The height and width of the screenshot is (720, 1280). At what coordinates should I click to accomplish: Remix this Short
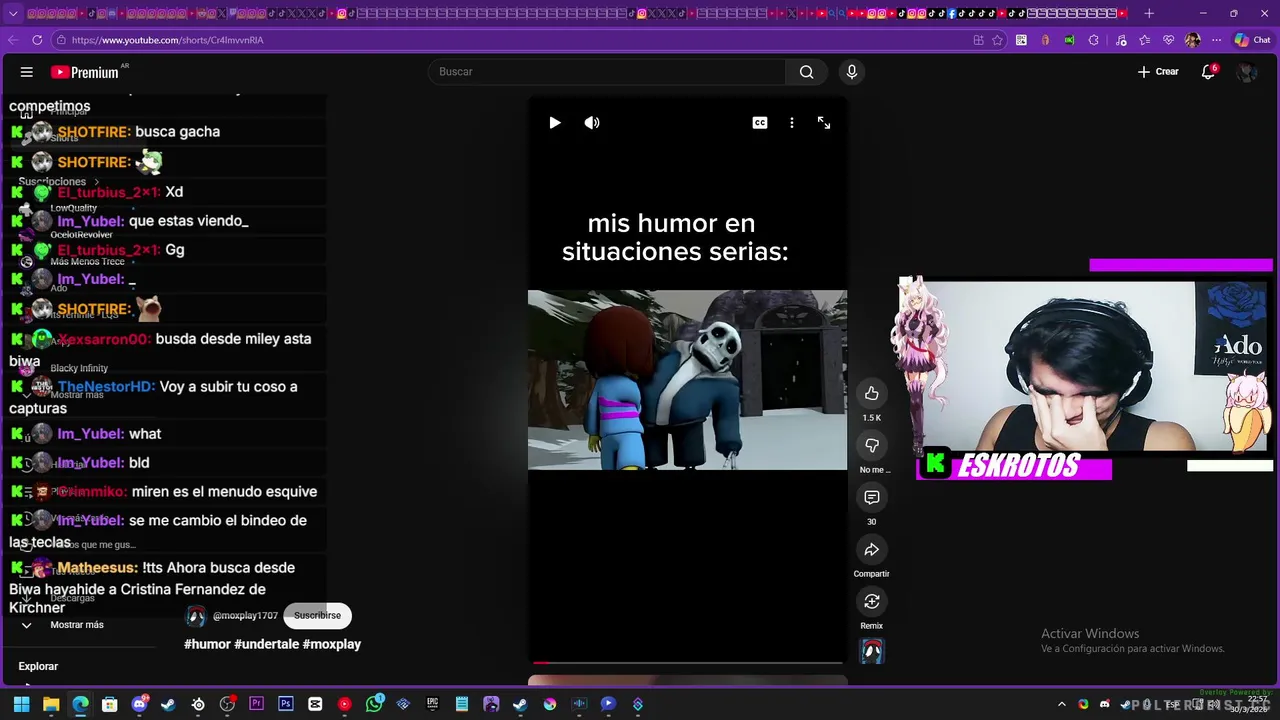point(872,601)
